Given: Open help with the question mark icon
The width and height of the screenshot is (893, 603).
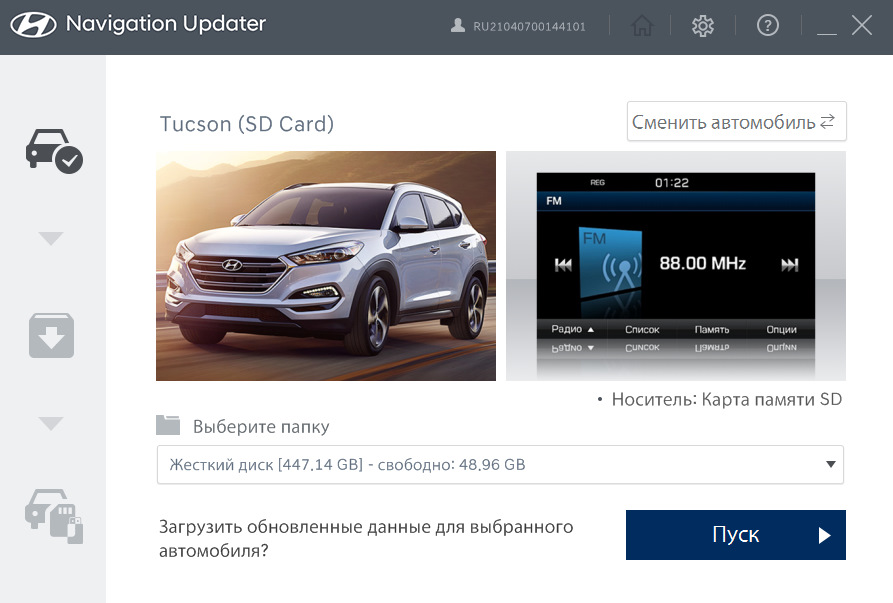Looking at the screenshot, I should [768, 26].
